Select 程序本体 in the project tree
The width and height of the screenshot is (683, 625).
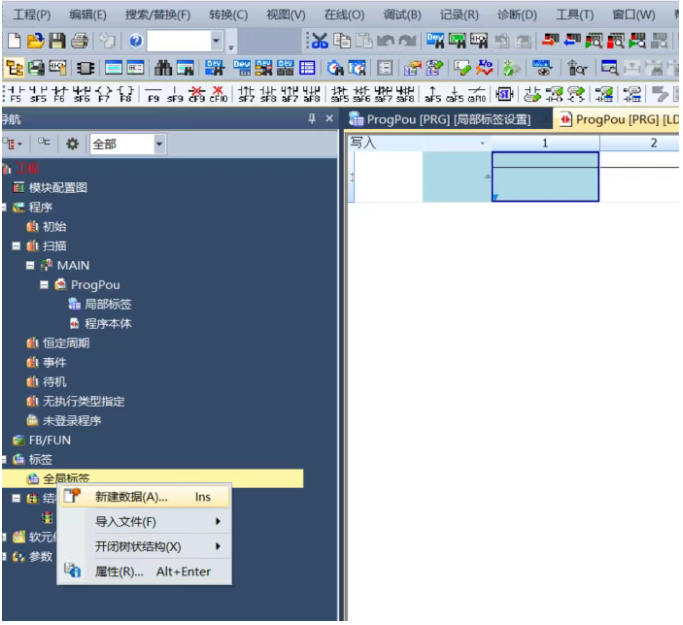point(107,324)
